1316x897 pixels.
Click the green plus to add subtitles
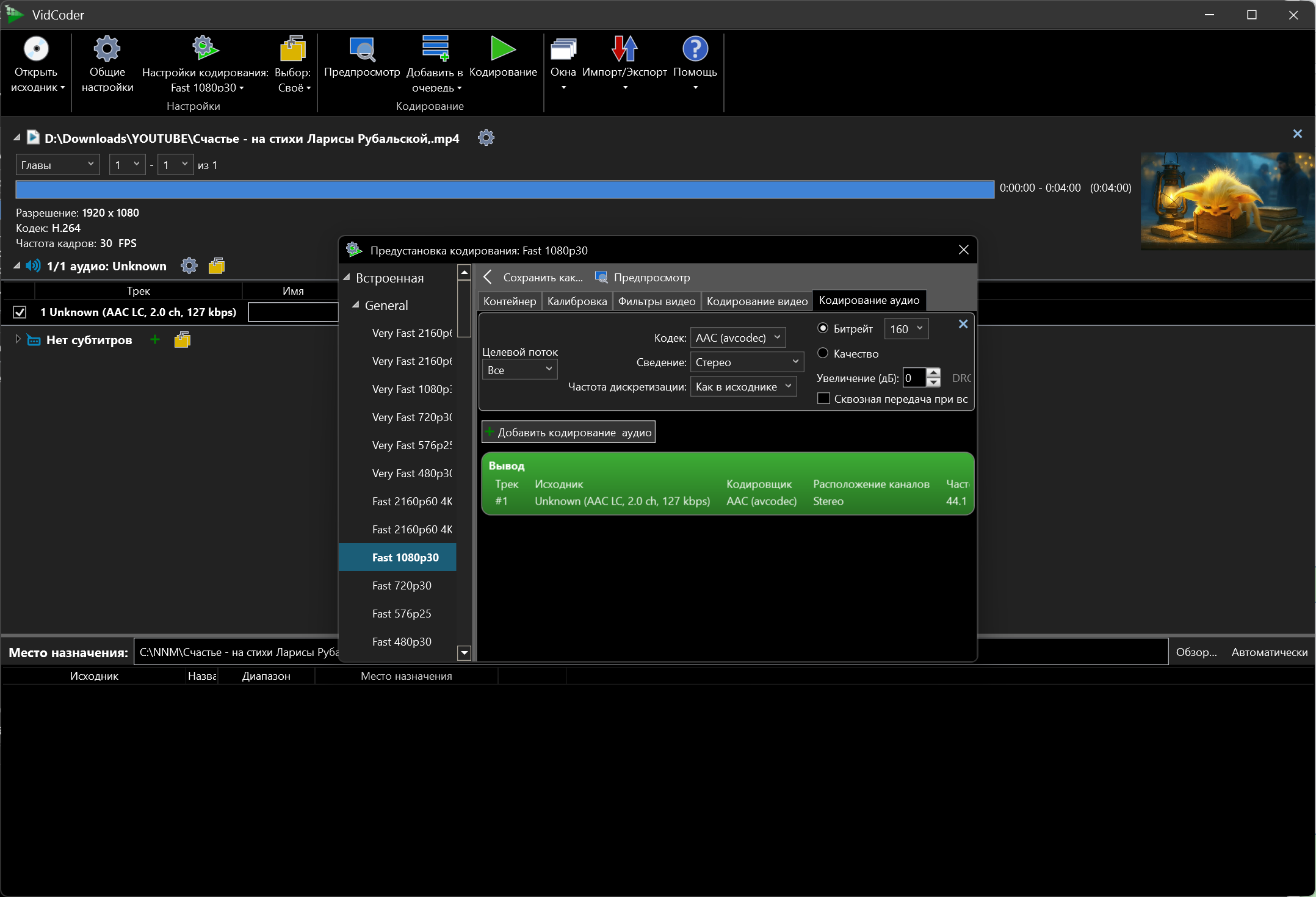[x=155, y=340]
